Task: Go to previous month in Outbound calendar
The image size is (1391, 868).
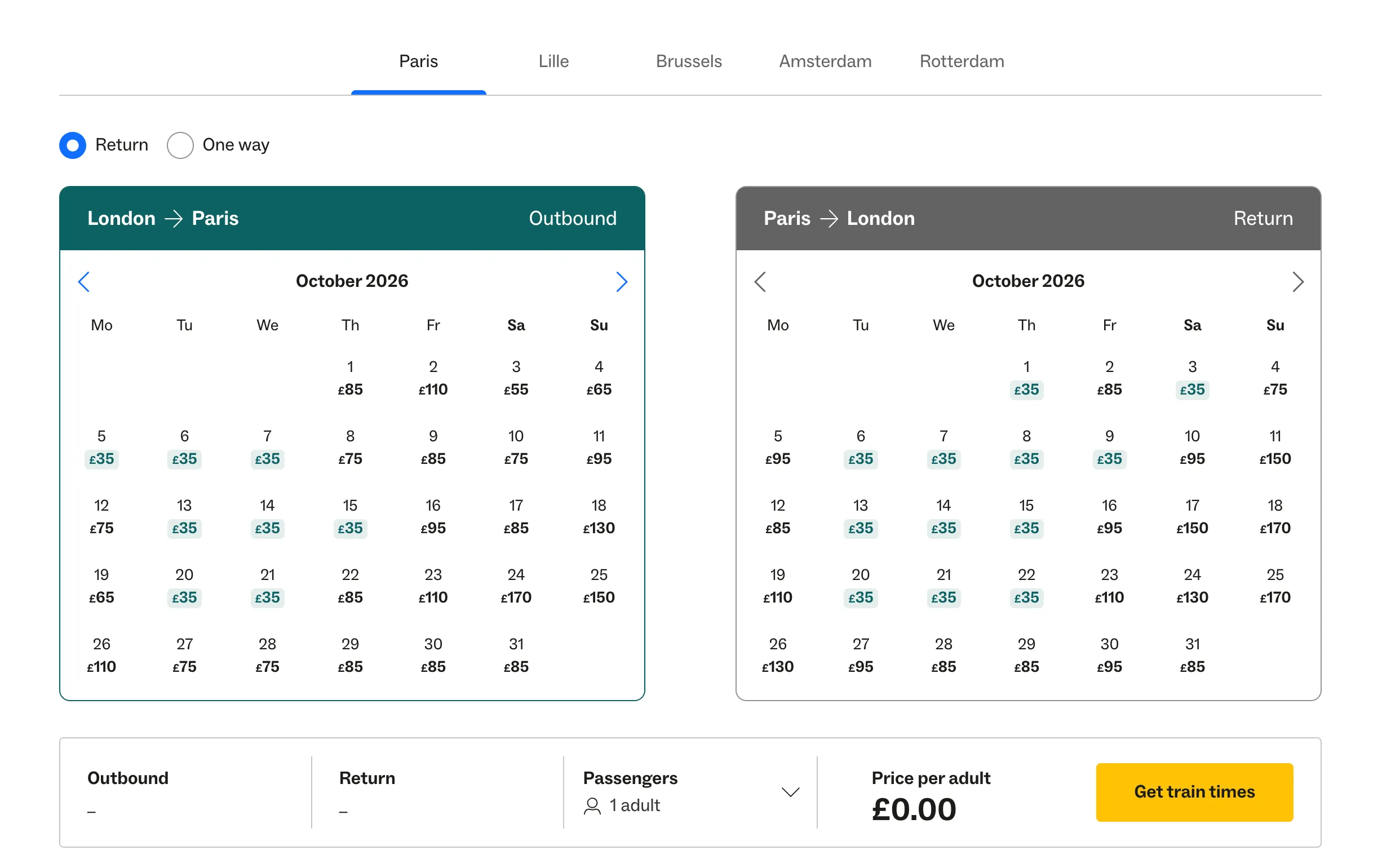Action: point(84,282)
